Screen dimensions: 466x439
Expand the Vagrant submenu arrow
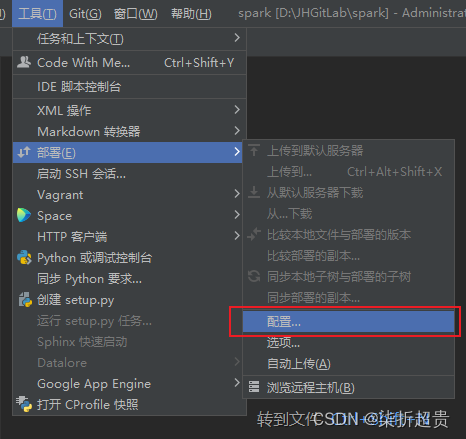237,194
